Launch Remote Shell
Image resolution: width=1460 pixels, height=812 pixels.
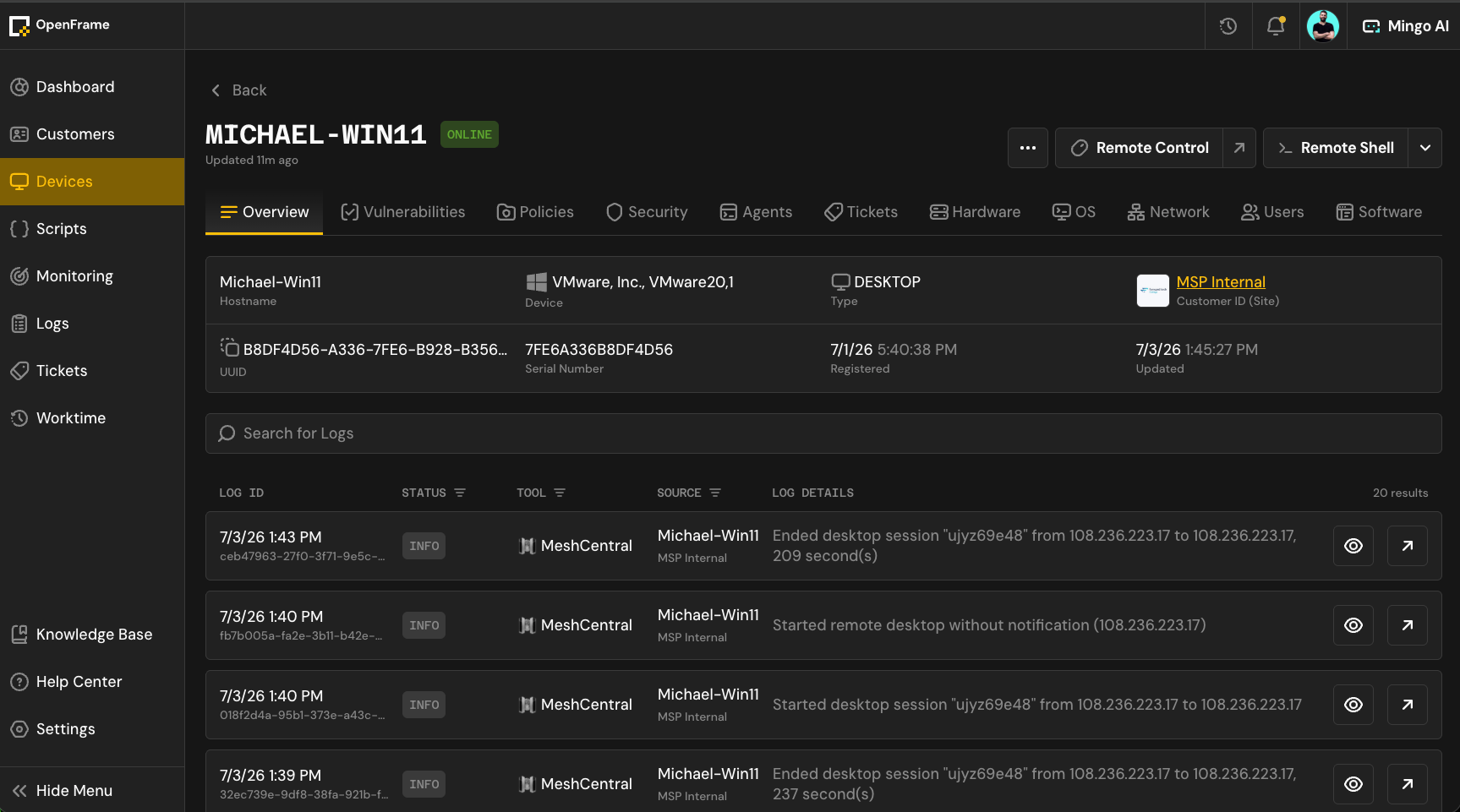pos(1336,148)
